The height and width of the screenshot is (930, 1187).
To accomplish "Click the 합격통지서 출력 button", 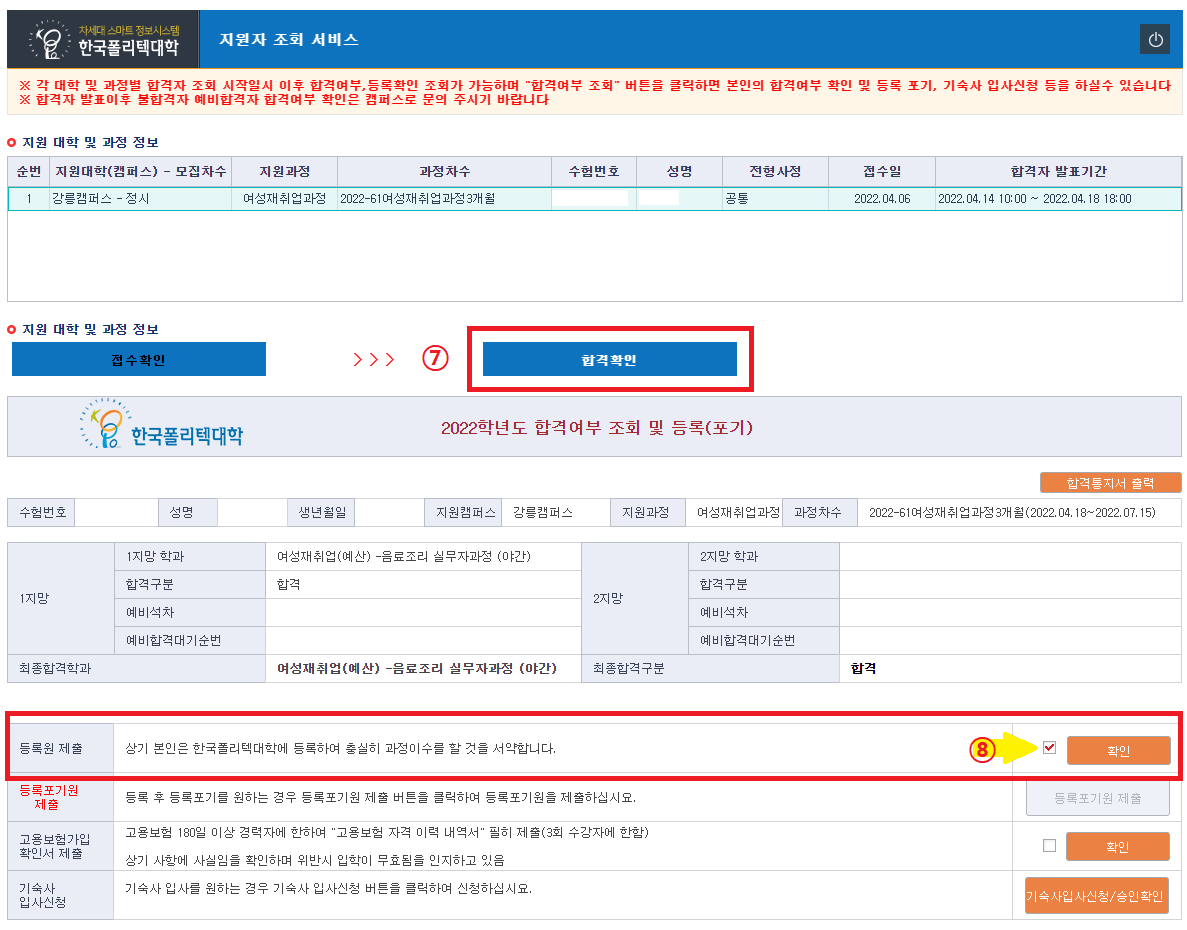I will [1110, 483].
